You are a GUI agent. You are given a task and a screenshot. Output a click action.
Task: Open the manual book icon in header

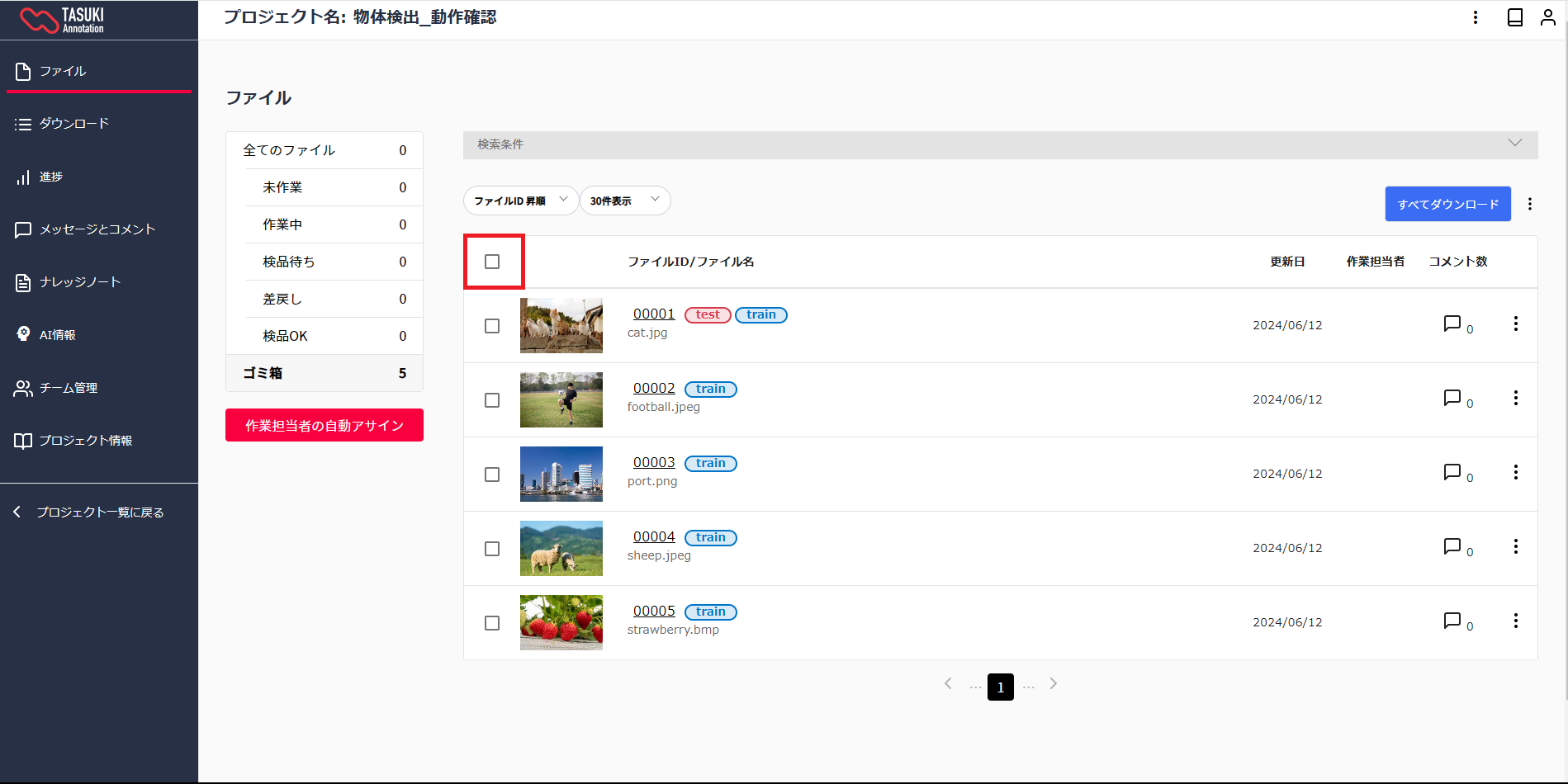pyautogui.click(x=1514, y=17)
